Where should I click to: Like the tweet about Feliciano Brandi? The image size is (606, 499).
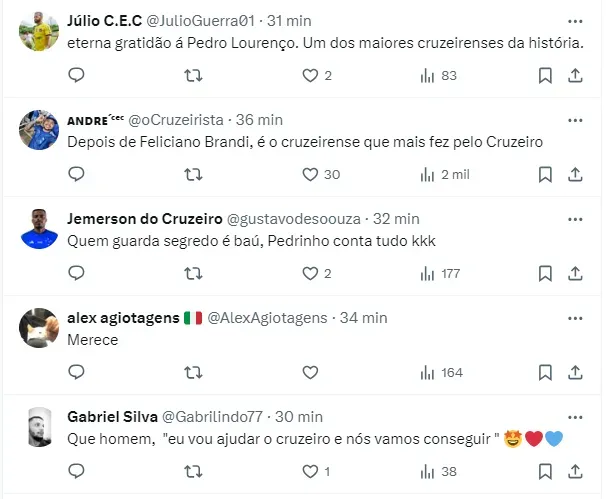pyautogui.click(x=310, y=175)
